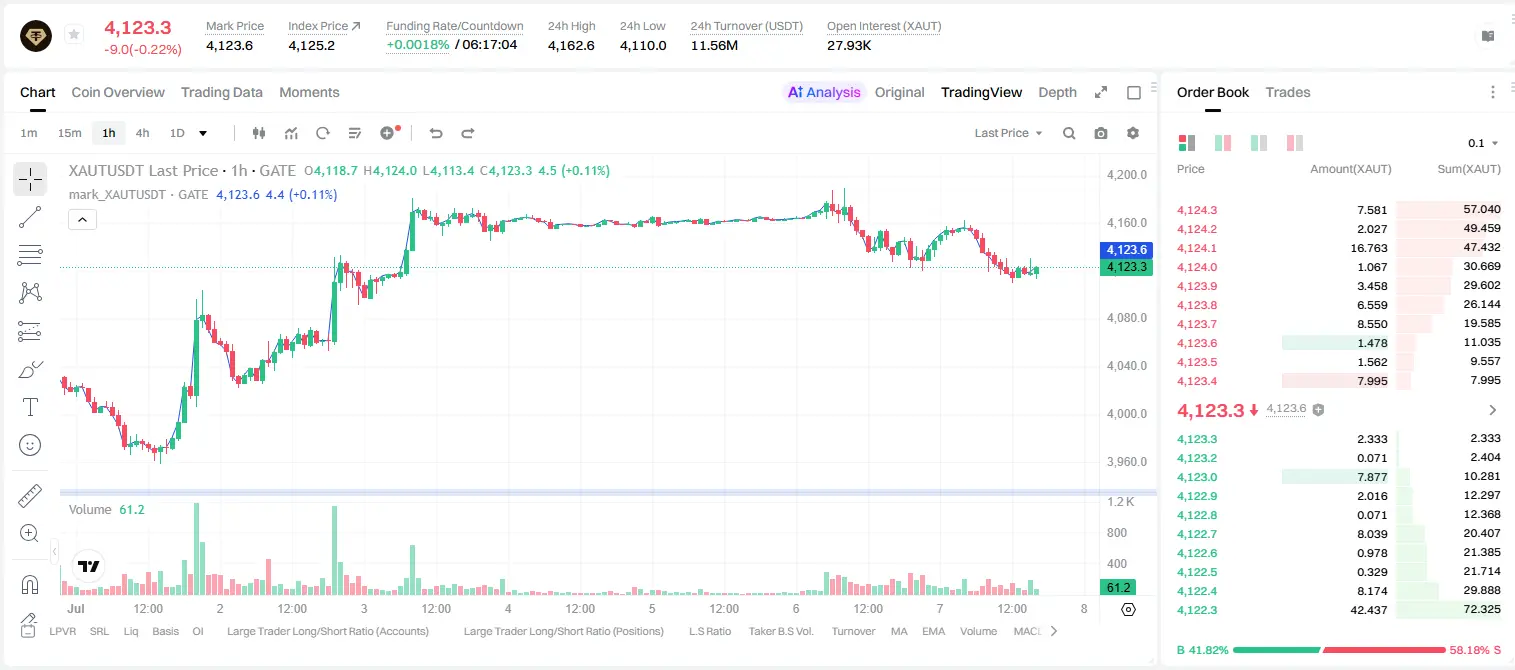The height and width of the screenshot is (670, 1515).
Task: Select the Text annotation tool
Action: (x=30, y=407)
